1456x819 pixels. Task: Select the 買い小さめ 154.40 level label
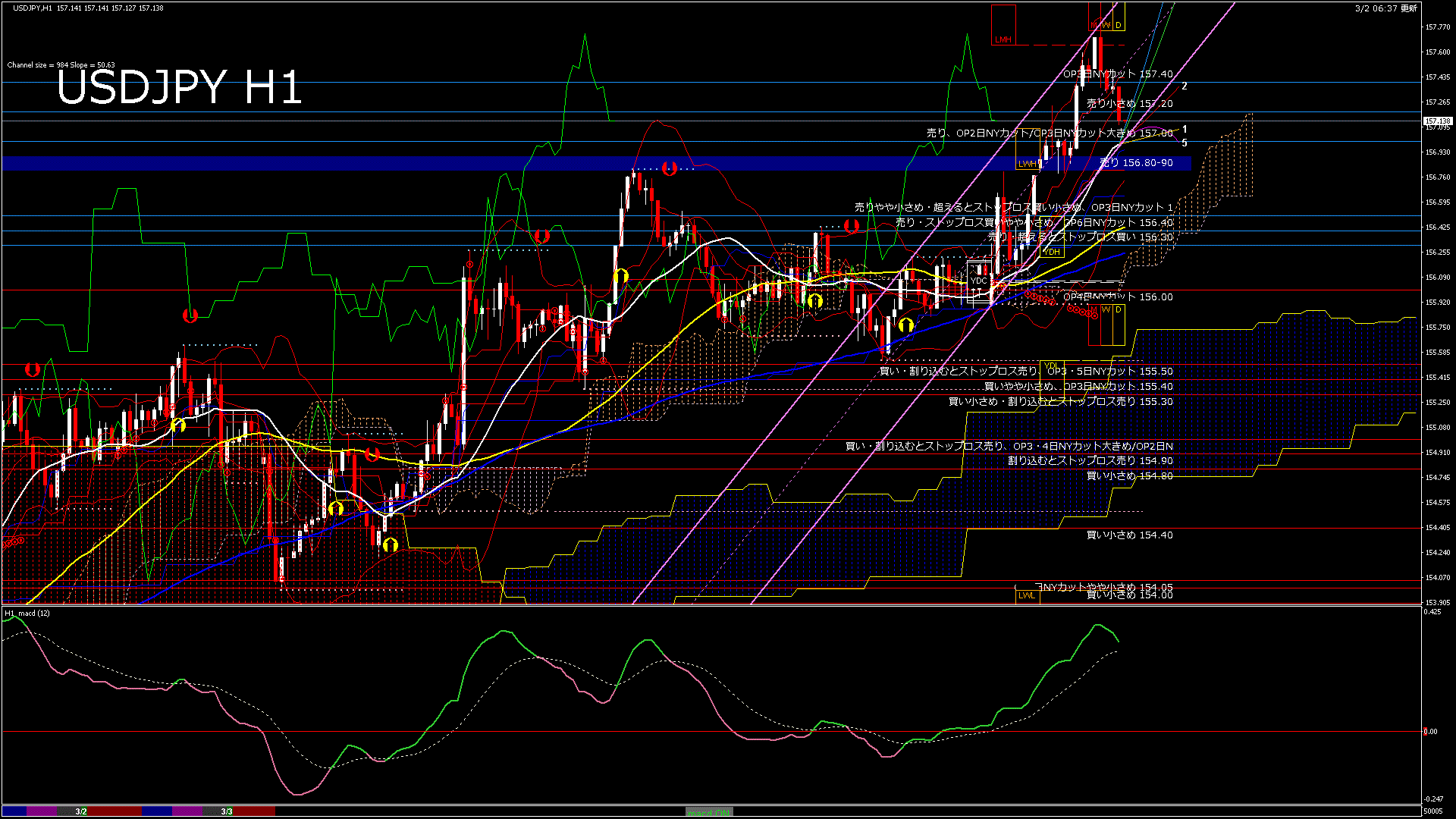coord(1129,535)
